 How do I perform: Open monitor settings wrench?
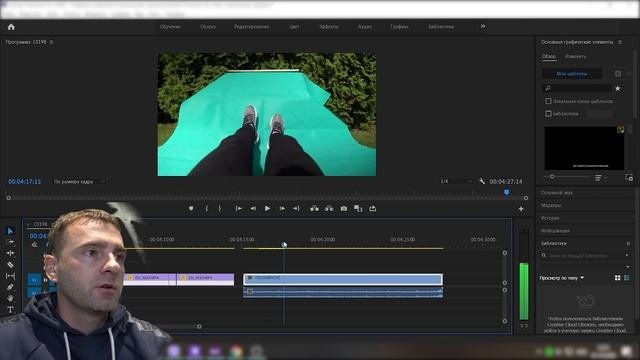pyautogui.click(x=482, y=181)
